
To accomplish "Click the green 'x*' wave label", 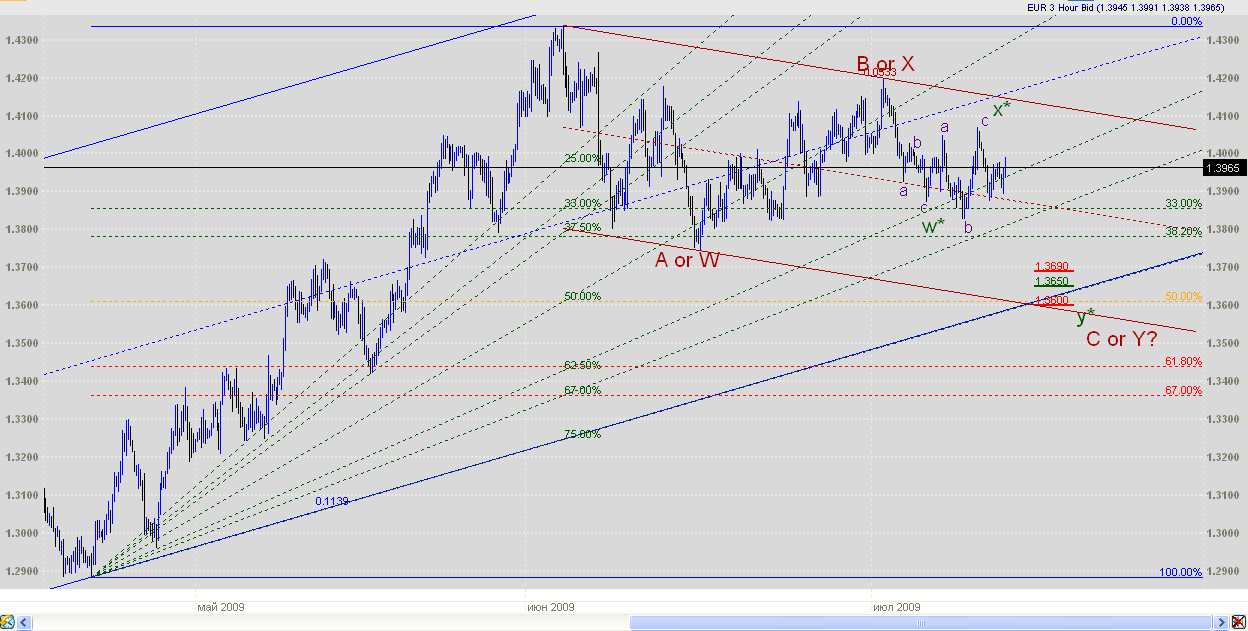I will (1001, 109).
